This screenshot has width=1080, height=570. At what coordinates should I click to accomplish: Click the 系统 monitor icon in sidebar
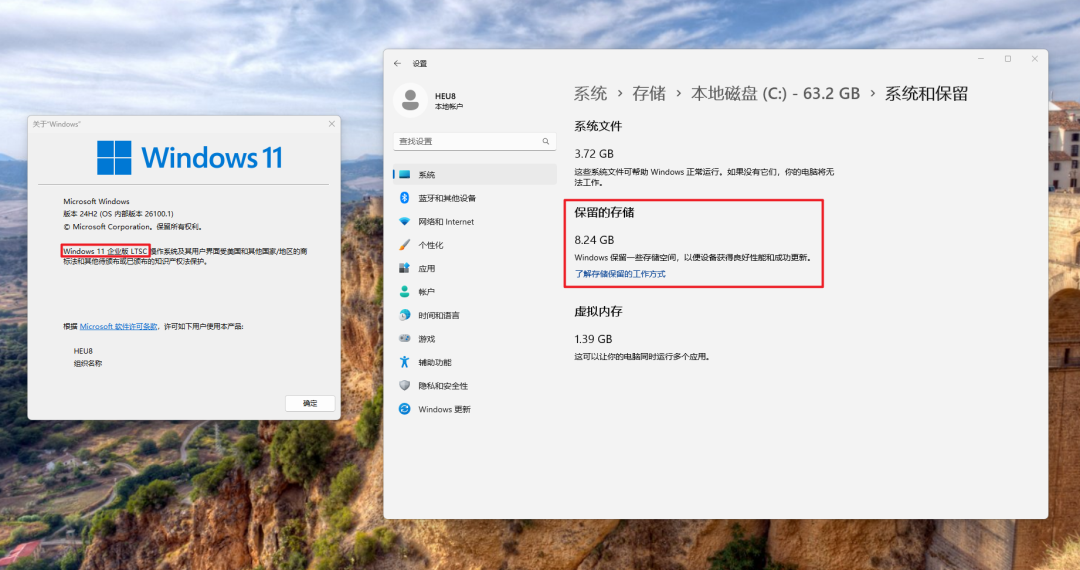tap(404, 174)
